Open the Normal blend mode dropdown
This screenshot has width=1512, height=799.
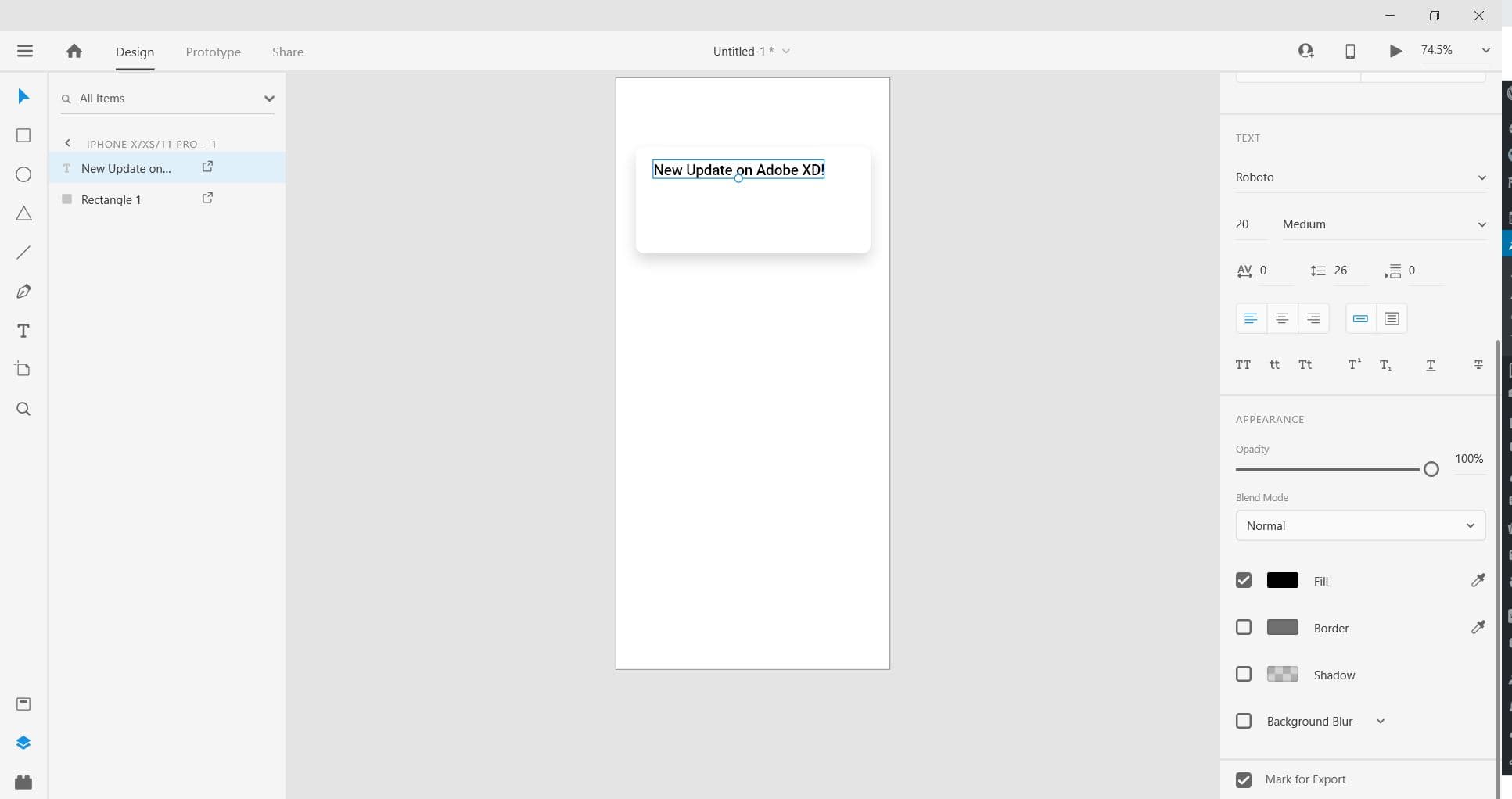[1360, 525]
